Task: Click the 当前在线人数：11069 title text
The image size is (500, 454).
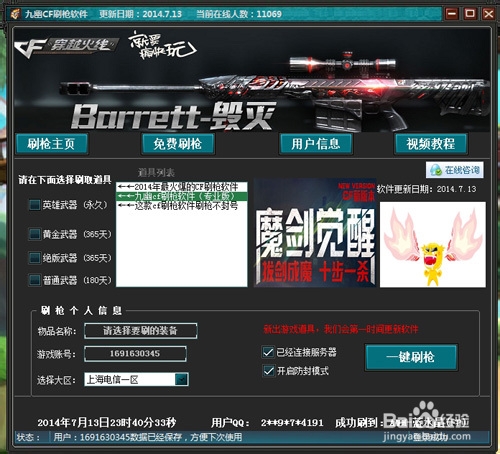Action: tap(239, 14)
